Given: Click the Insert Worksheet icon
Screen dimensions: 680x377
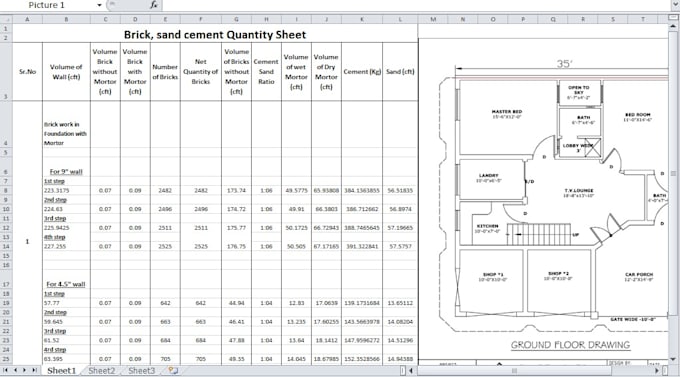Looking at the screenshot, I should coord(173,370).
